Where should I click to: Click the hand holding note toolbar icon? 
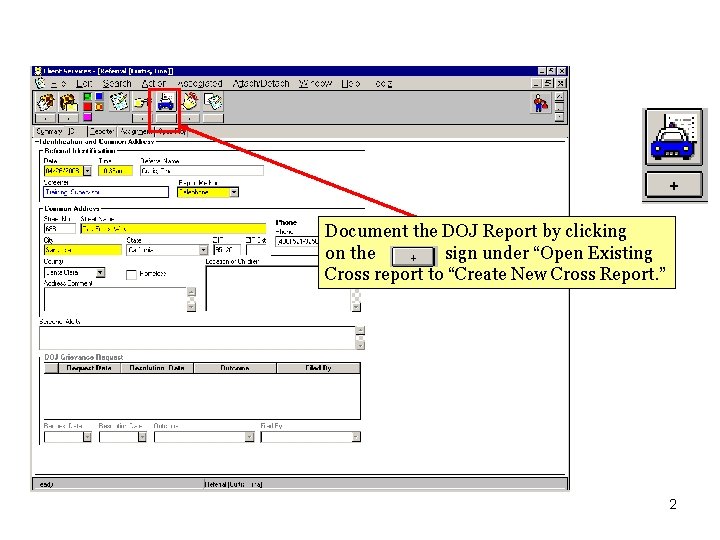click(190, 101)
